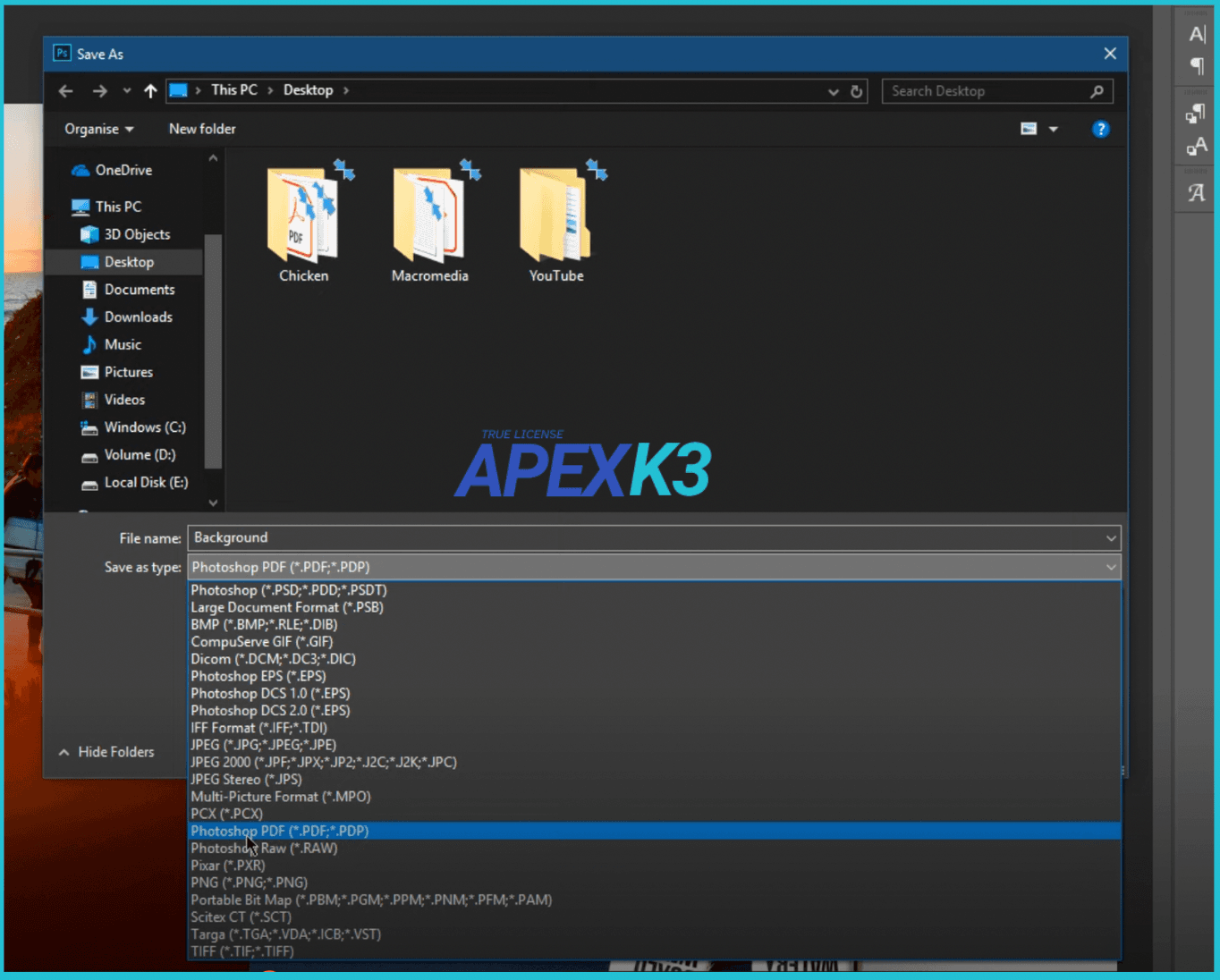
Task: Click the This PC breadcrumb
Action: pyautogui.click(x=234, y=90)
